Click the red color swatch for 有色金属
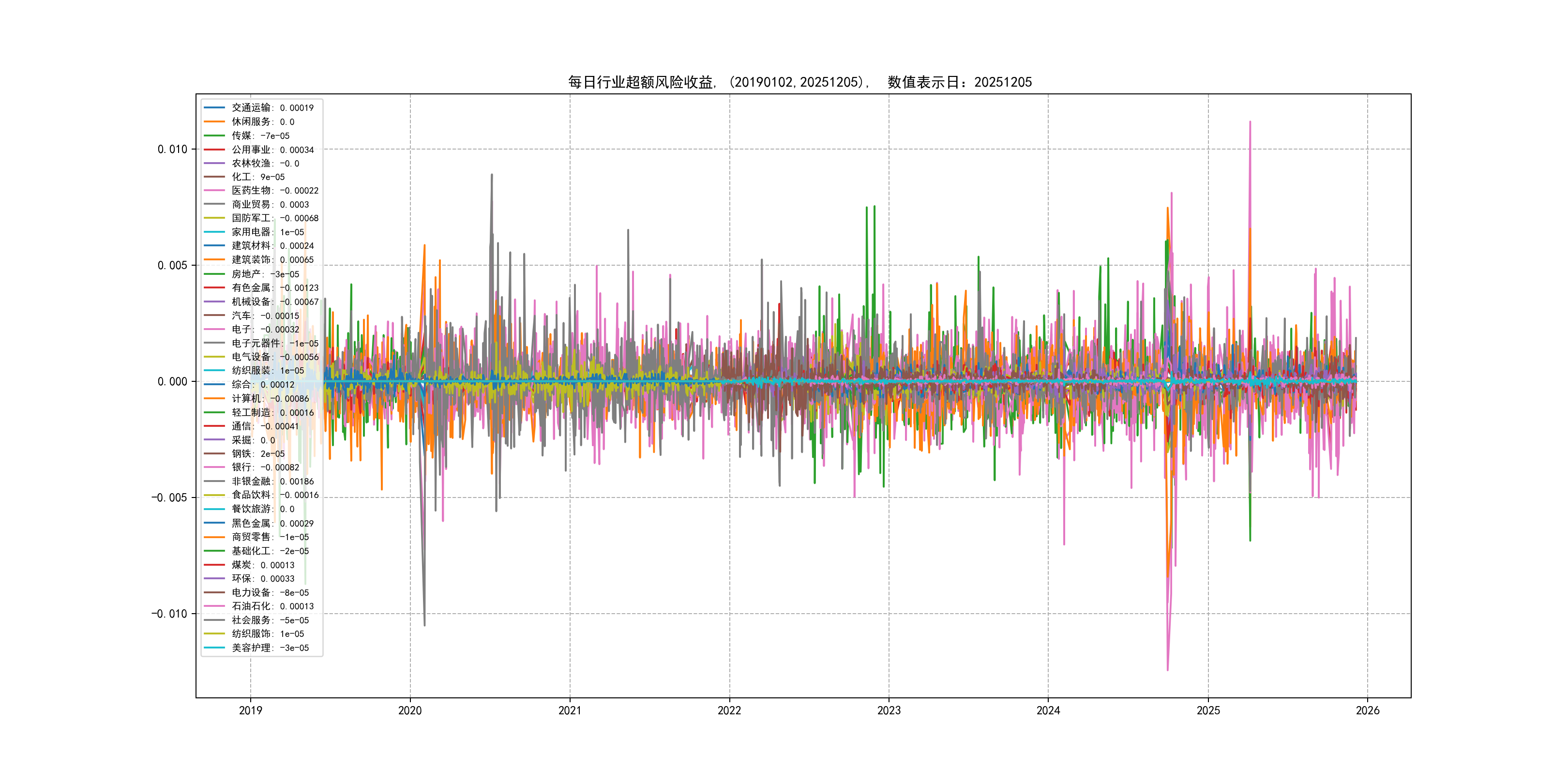 point(214,287)
